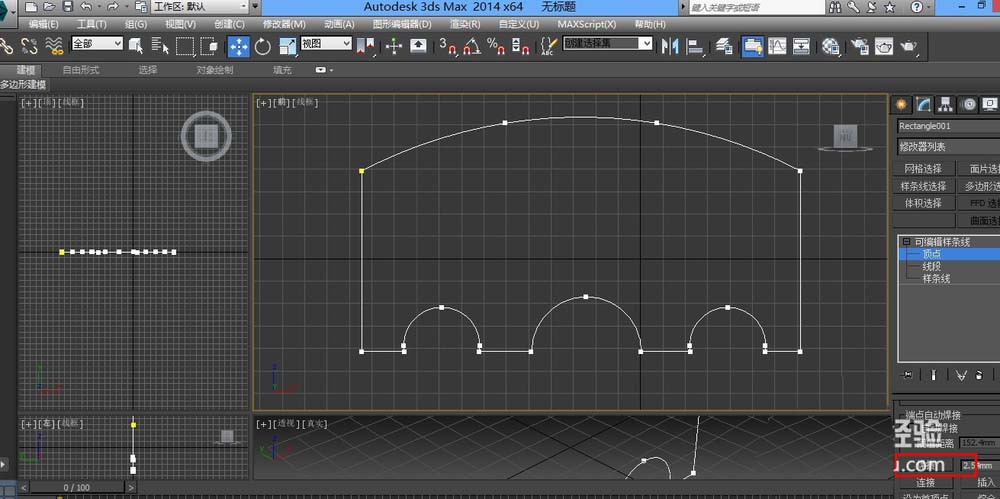The image size is (1000, 499).
Task: Toggle Percent Snap
Action: pos(496,45)
